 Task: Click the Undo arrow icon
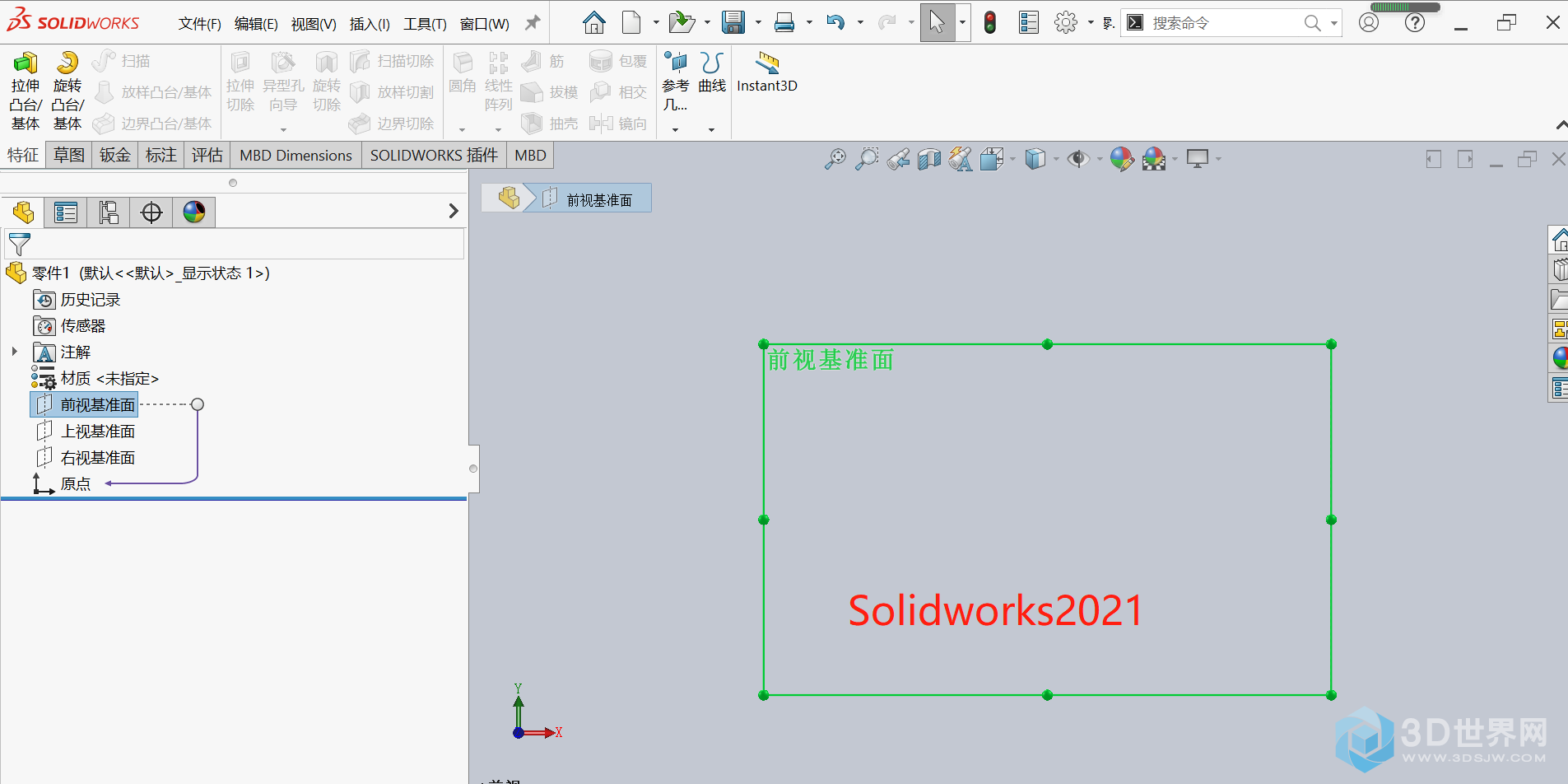835,22
